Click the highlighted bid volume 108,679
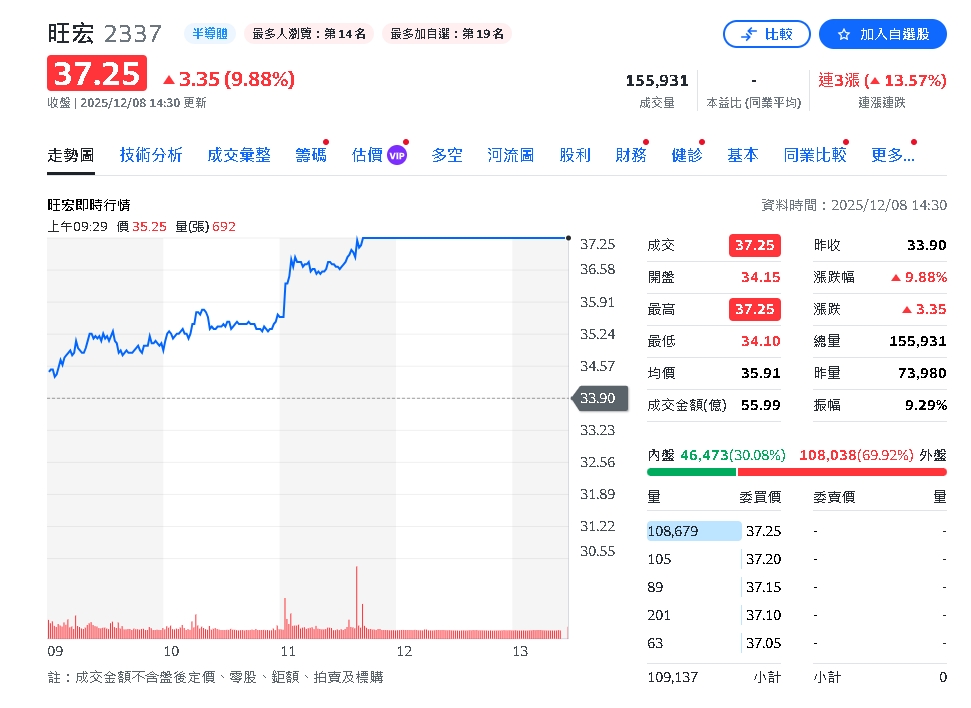This screenshot has height=708, width=971. pyautogui.click(x=692, y=531)
